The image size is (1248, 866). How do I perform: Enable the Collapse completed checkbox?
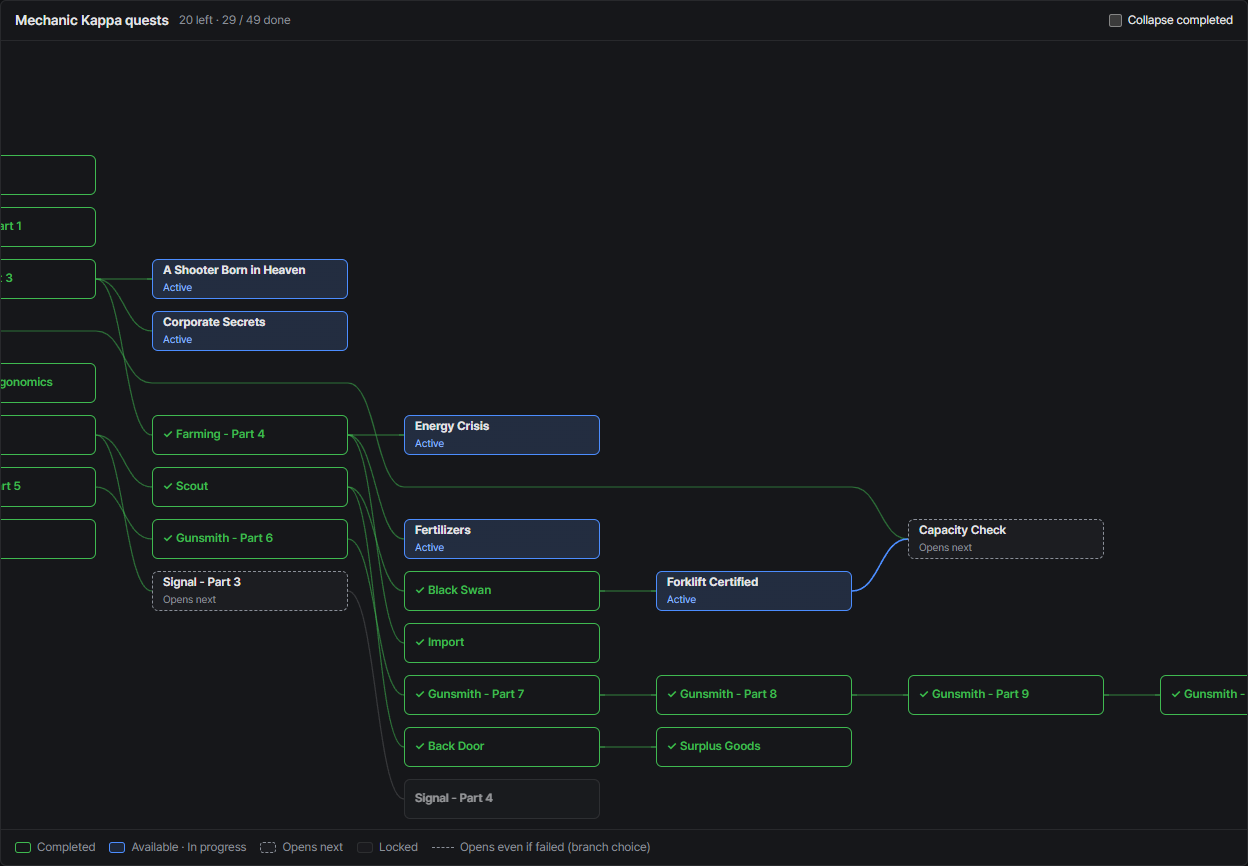click(1115, 20)
